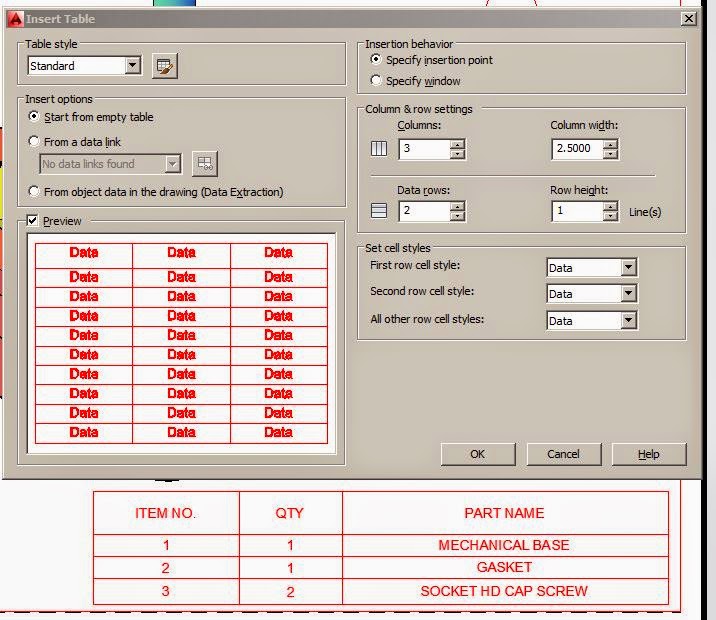This screenshot has width=716, height=620.
Task: Click the Column width 2.5000 field
Action: pos(577,149)
